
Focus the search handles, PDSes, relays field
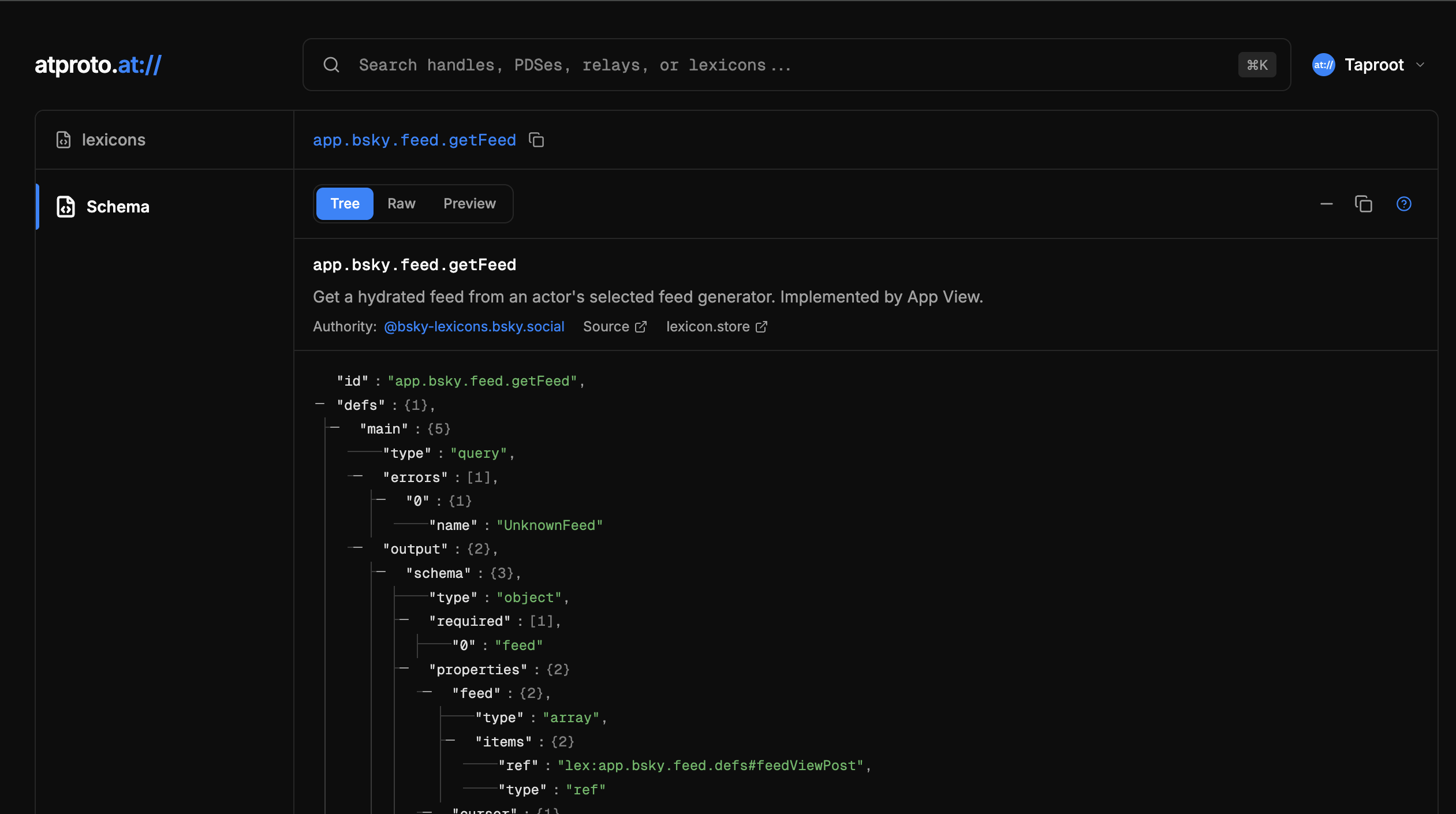pos(751,65)
